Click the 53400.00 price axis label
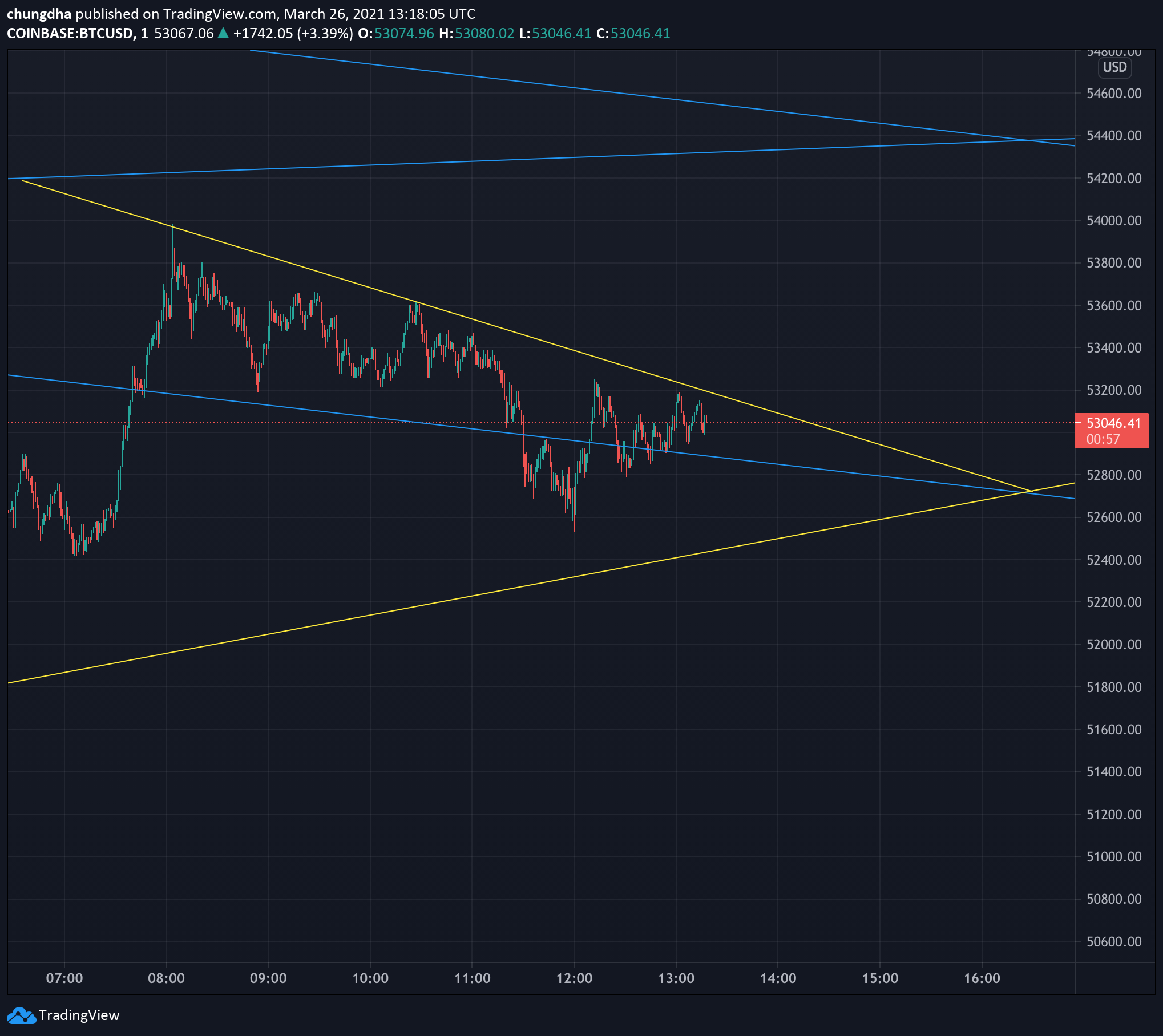The height and width of the screenshot is (1036, 1163). (x=1114, y=348)
